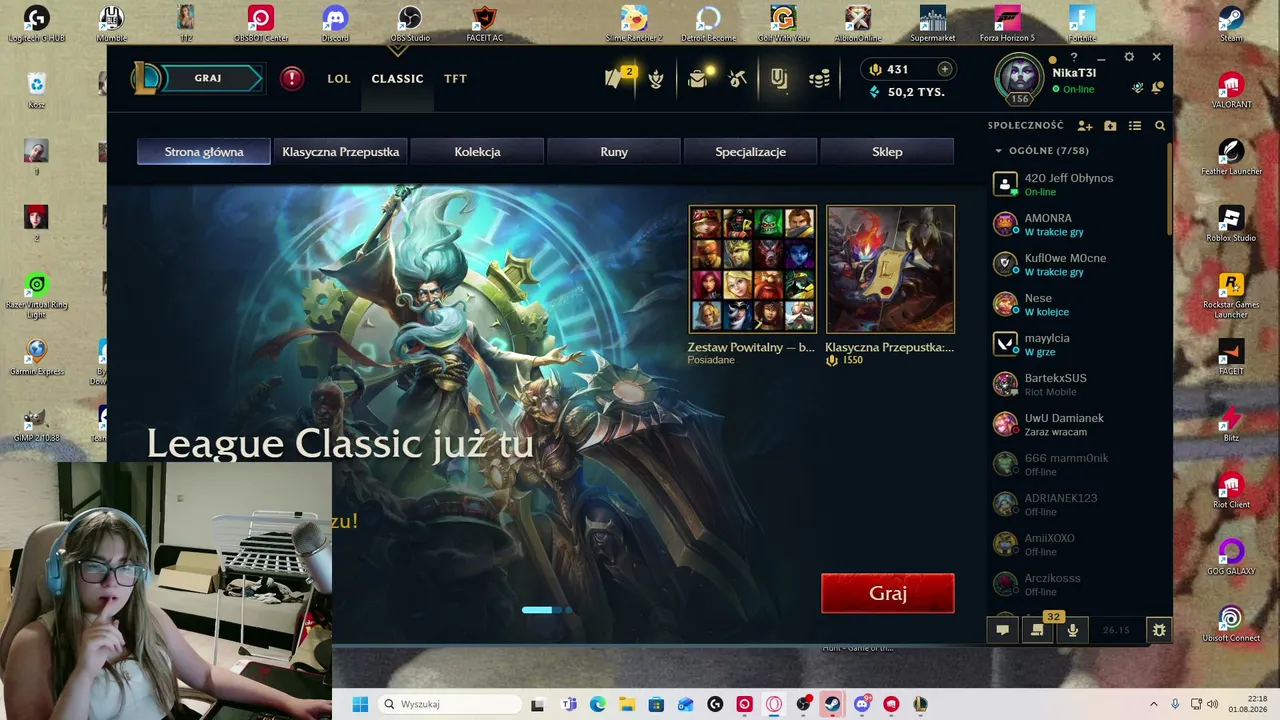1280x720 pixels.
Task: Open the Klasyczna Przepustka offer thumbnail
Action: pos(891,269)
